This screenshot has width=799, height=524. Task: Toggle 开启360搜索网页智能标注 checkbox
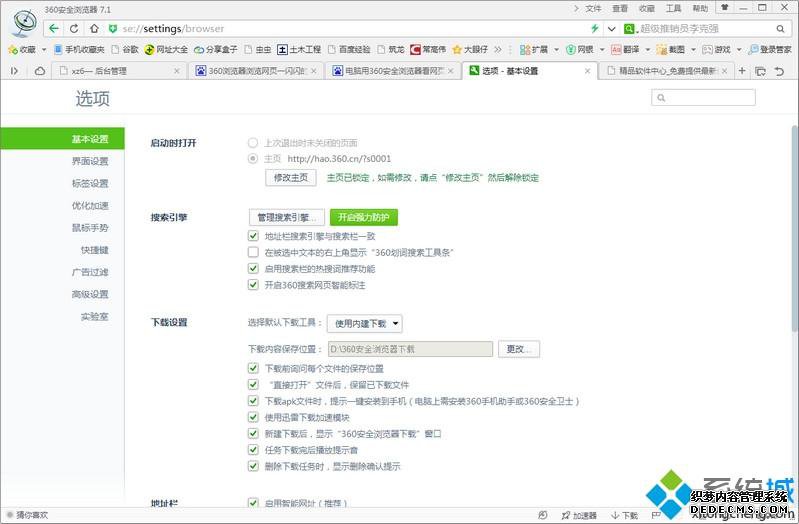[x=253, y=284]
